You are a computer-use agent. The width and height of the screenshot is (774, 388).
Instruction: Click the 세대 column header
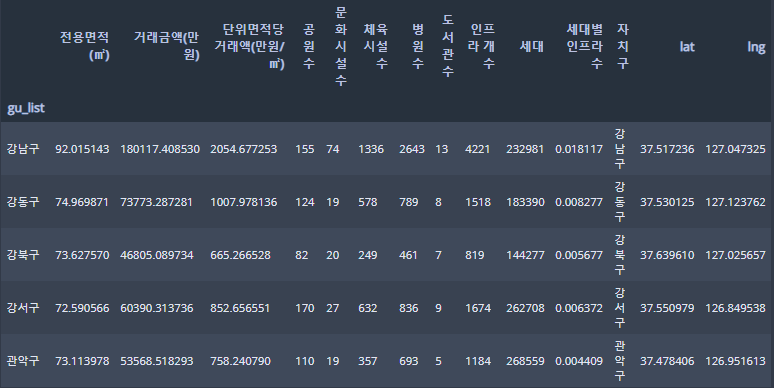[532, 46]
